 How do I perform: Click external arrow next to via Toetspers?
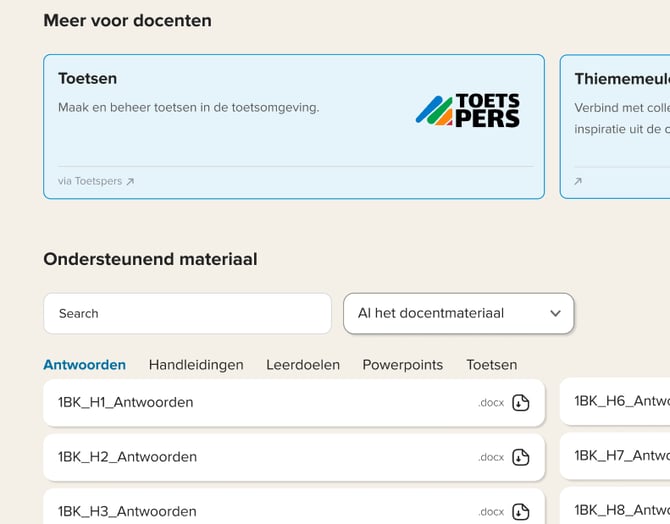[130, 182]
